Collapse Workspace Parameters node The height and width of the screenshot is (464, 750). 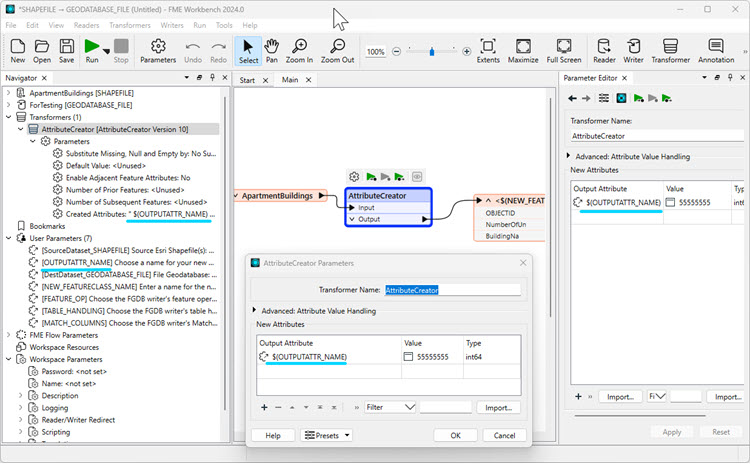coord(8,359)
